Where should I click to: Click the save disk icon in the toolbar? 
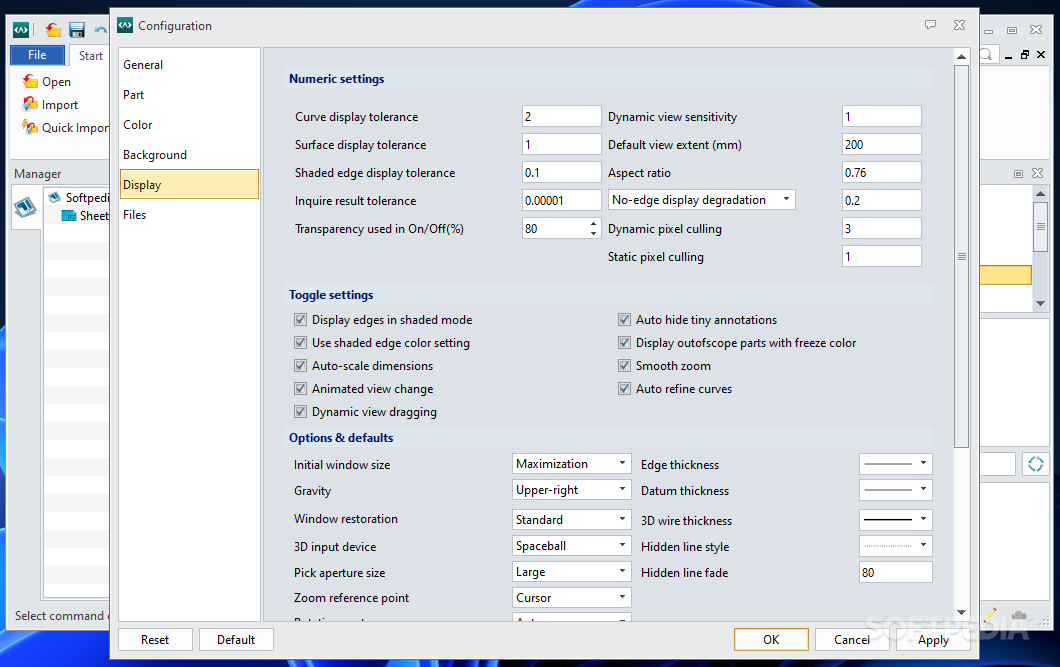coord(77,30)
